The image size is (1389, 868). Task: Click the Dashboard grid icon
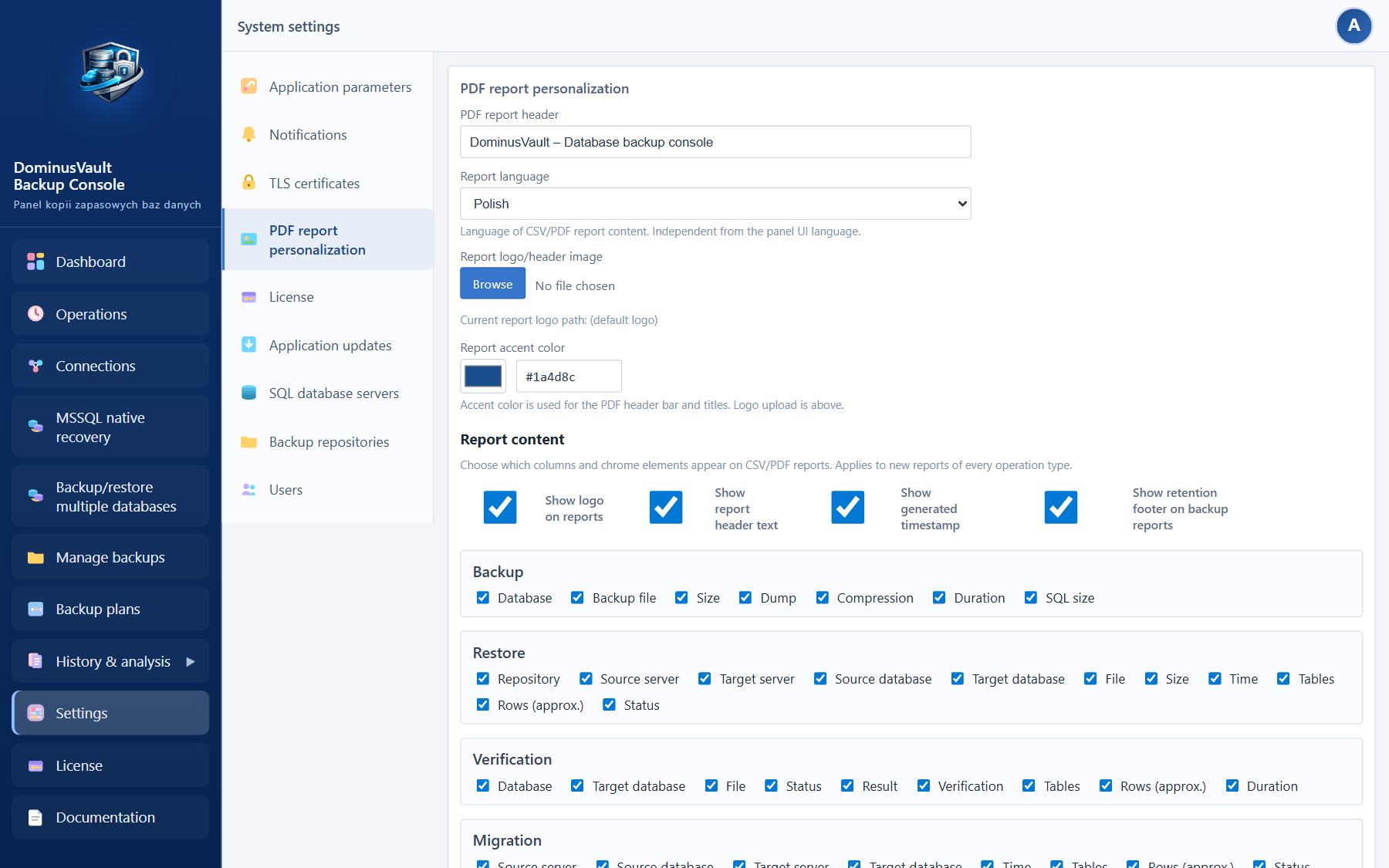coord(35,262)
